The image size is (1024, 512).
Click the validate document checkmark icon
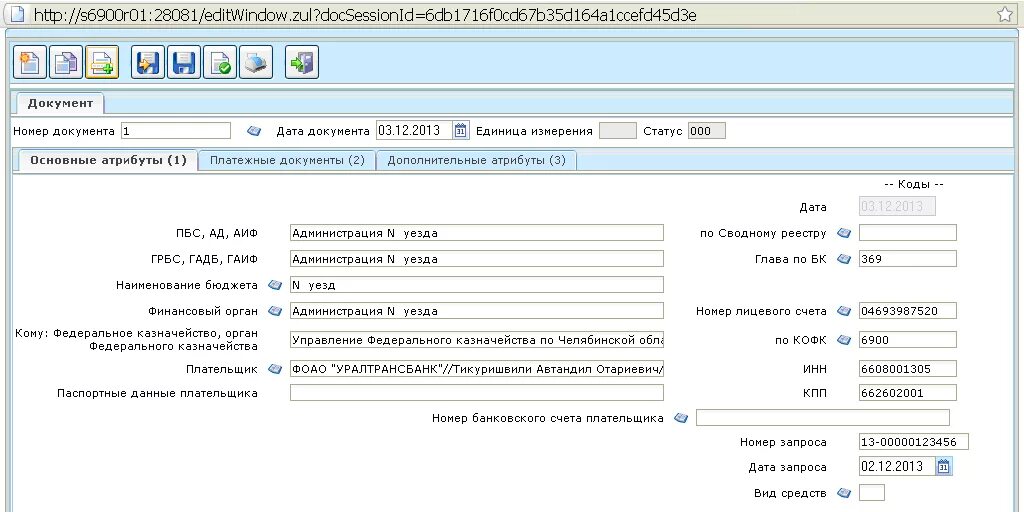[x=219, y=63]
